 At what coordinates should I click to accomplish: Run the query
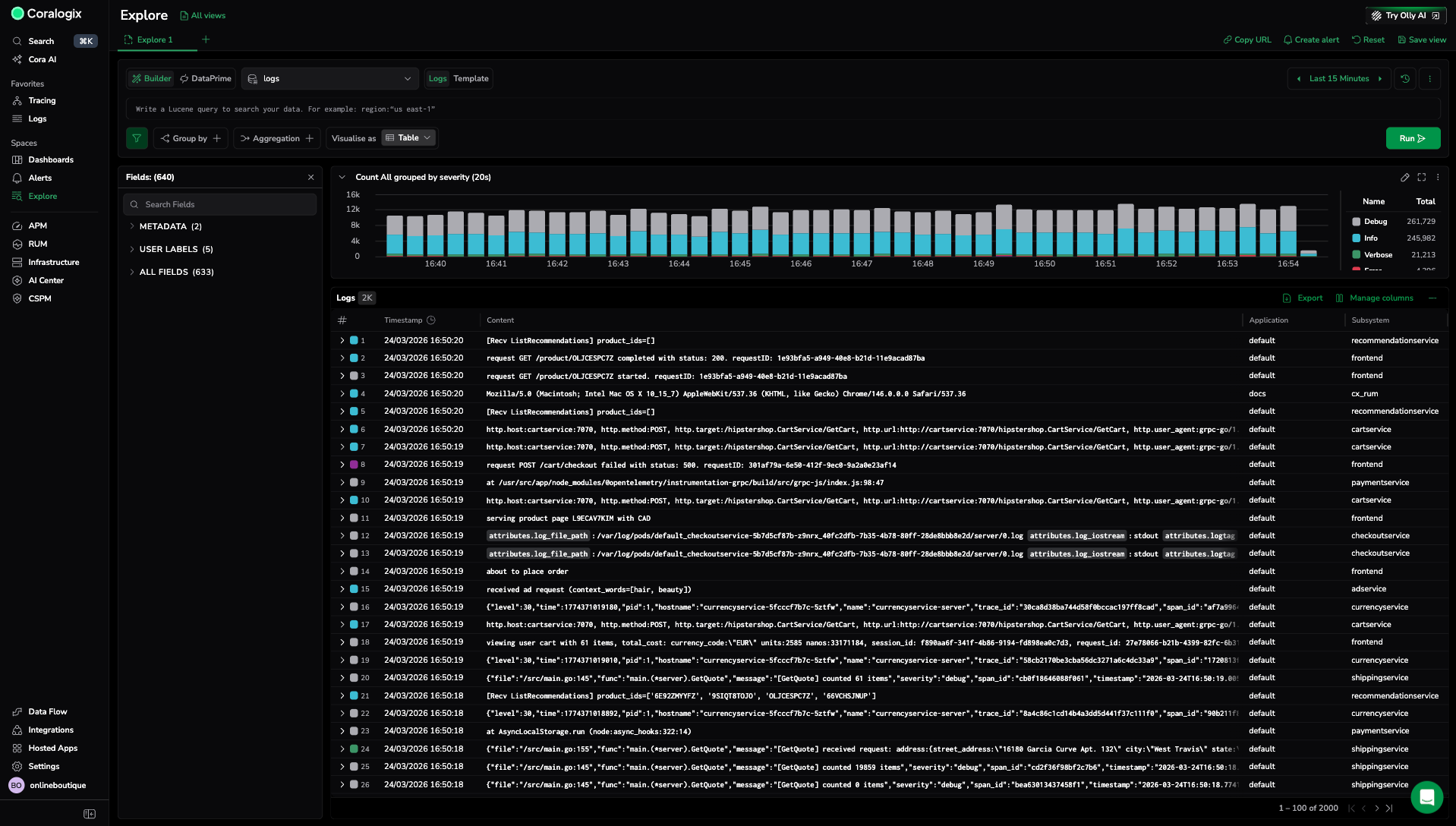[x=1412, y=138]
